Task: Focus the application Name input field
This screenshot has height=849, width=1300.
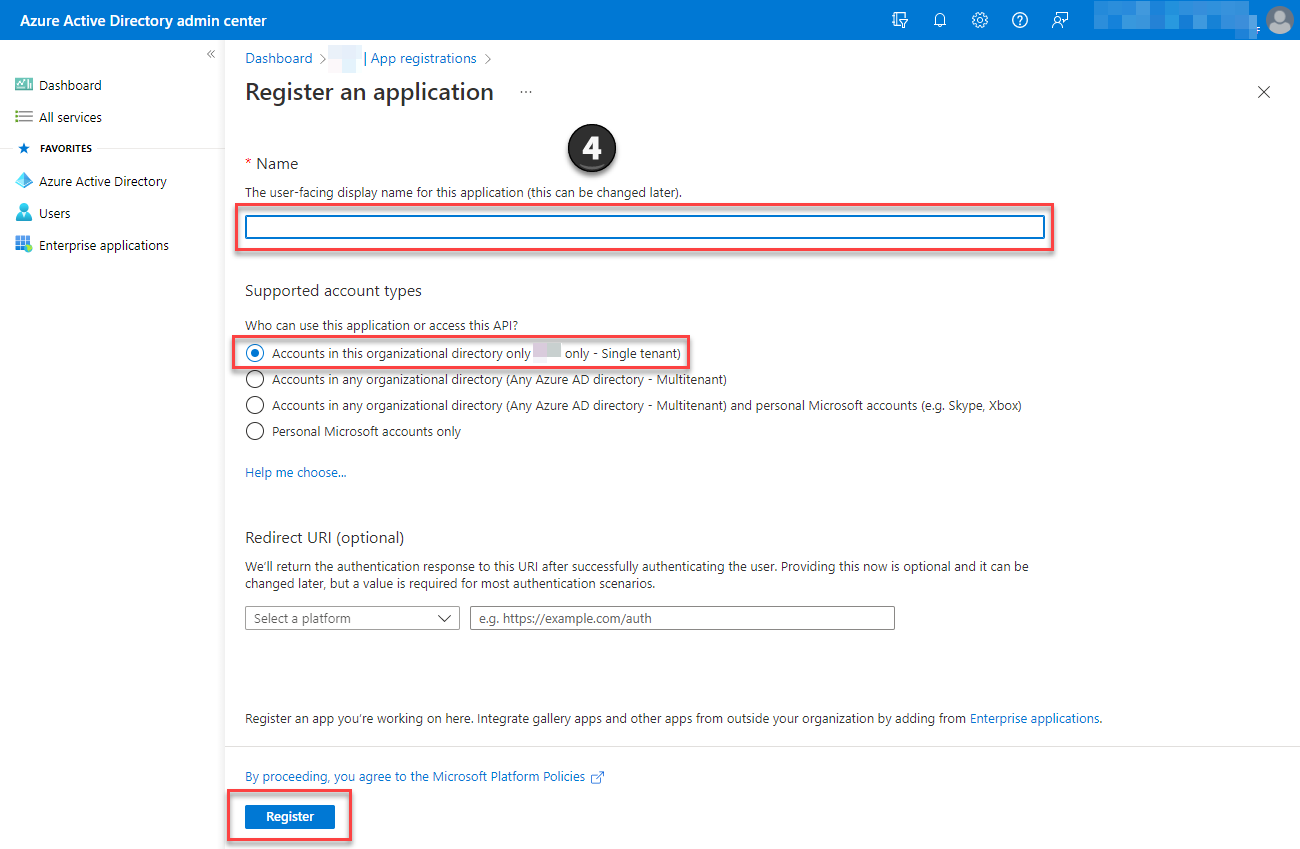Action: coord(645,227)
